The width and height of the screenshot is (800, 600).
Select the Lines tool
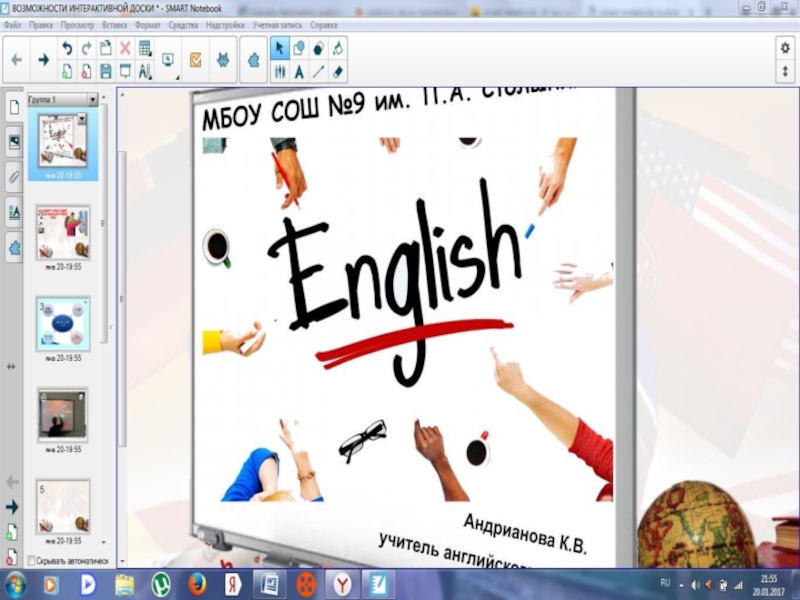(x=318, y=71)
